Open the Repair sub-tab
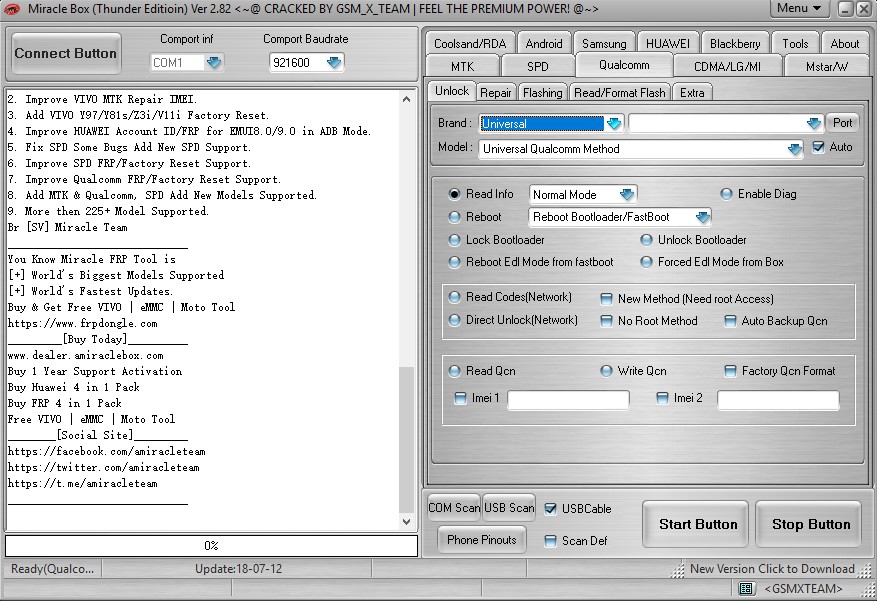The width and height of the screenshot is (877, 601). pos(496,93)
